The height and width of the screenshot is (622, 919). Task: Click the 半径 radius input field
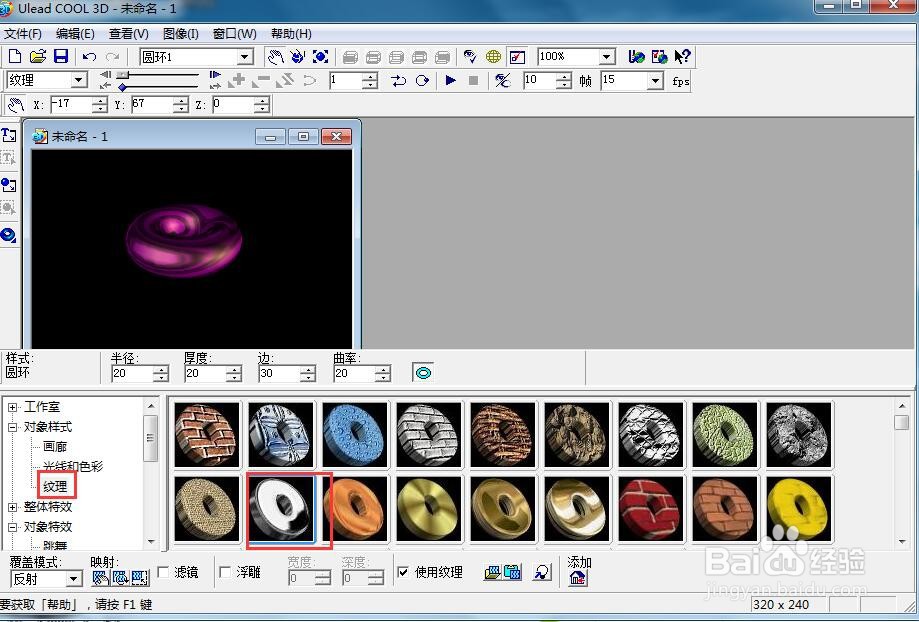coord(133,373)
